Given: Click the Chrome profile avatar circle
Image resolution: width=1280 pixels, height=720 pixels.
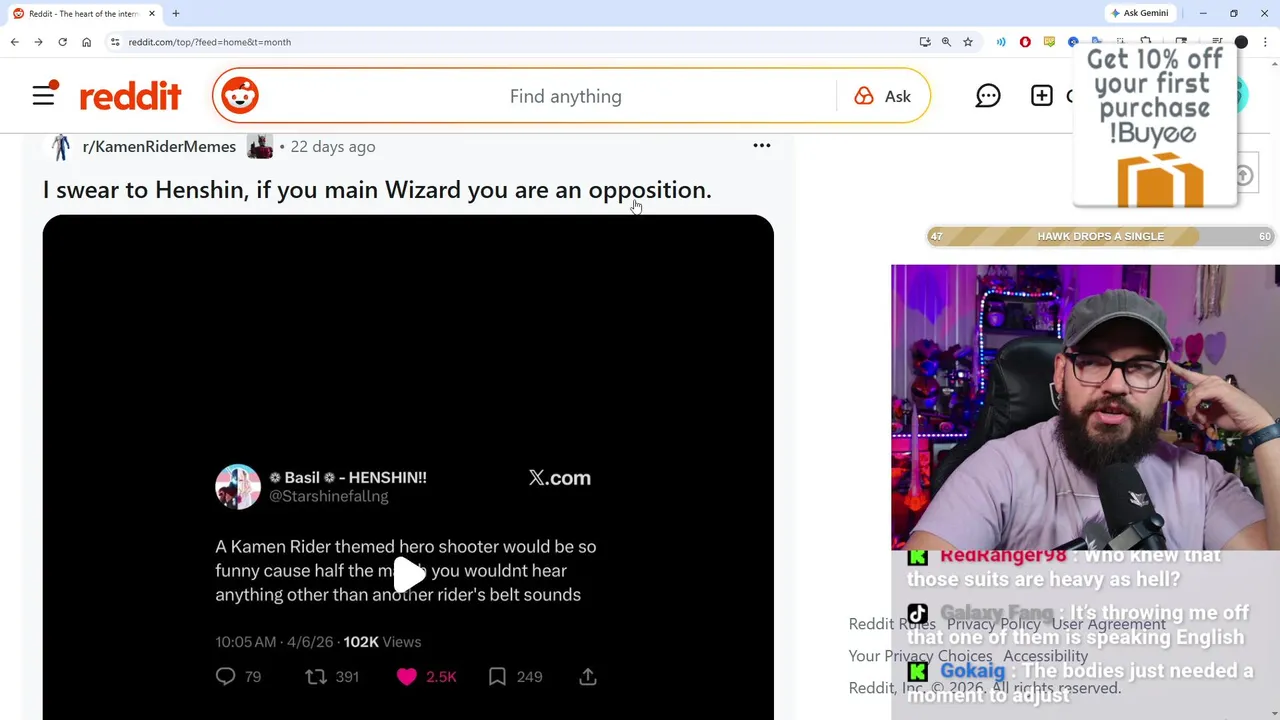Looking at the screenshot, I should tap(1241, 42).
